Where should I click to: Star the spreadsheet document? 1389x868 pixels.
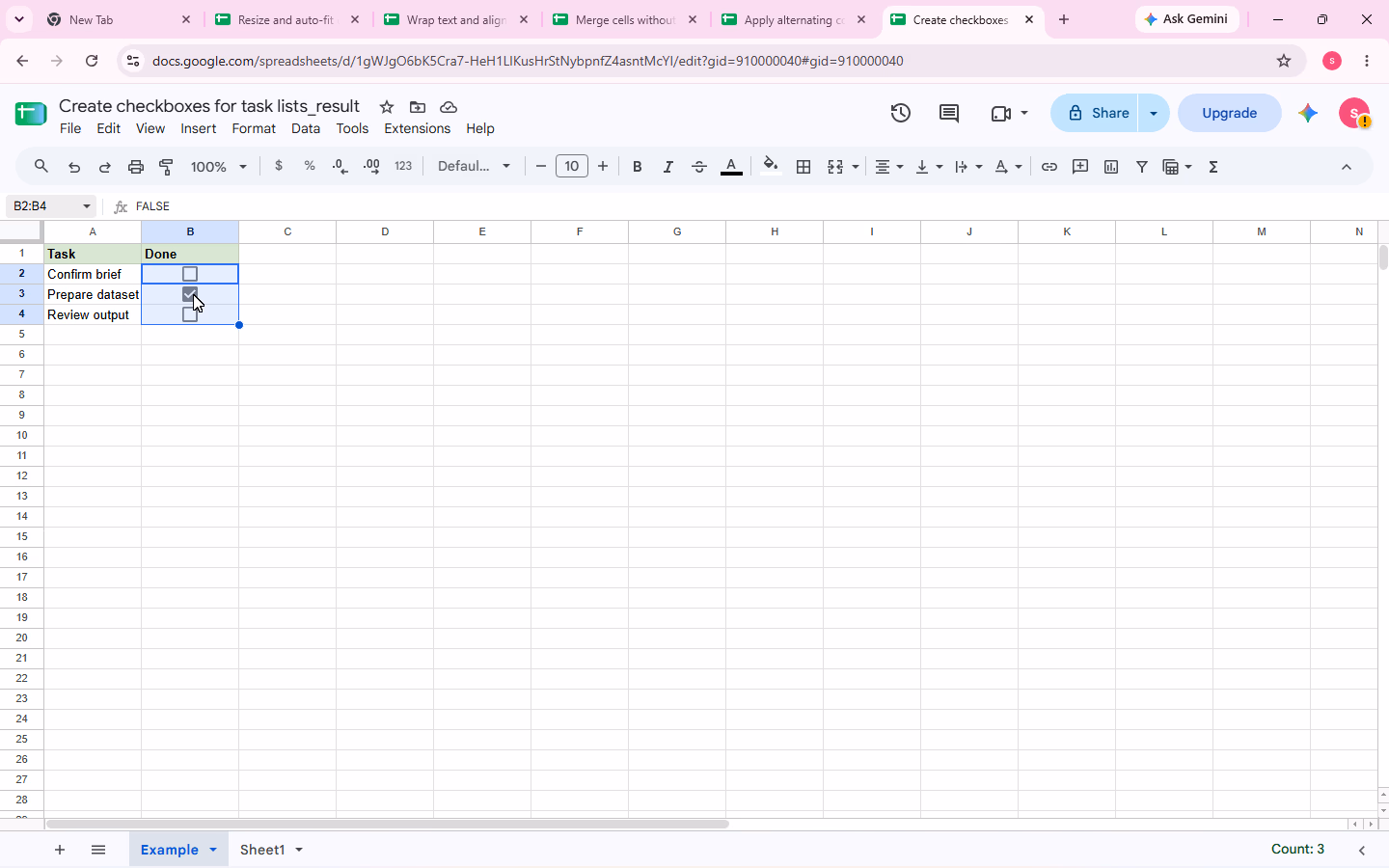[x=387, y=107]
